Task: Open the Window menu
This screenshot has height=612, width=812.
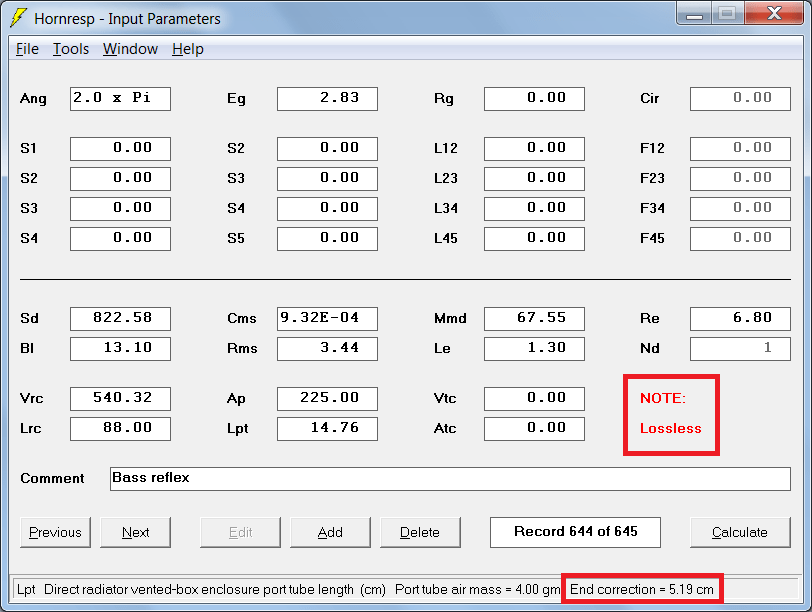Action: point(130,49)
